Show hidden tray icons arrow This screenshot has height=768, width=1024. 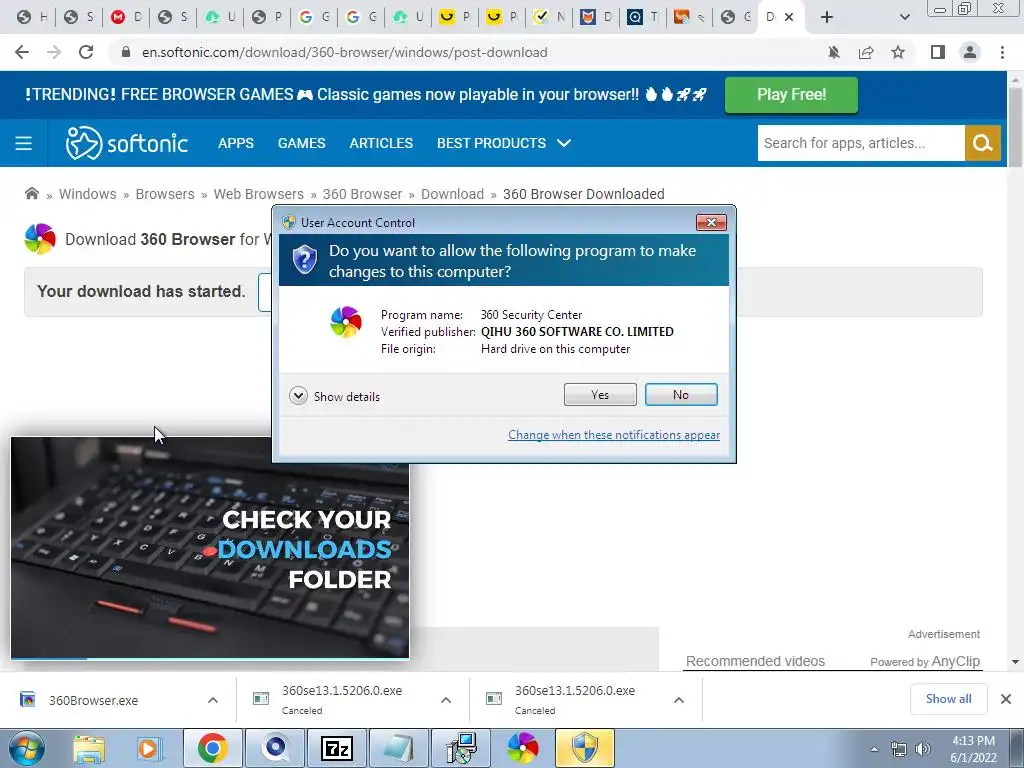tap(874, 750)
